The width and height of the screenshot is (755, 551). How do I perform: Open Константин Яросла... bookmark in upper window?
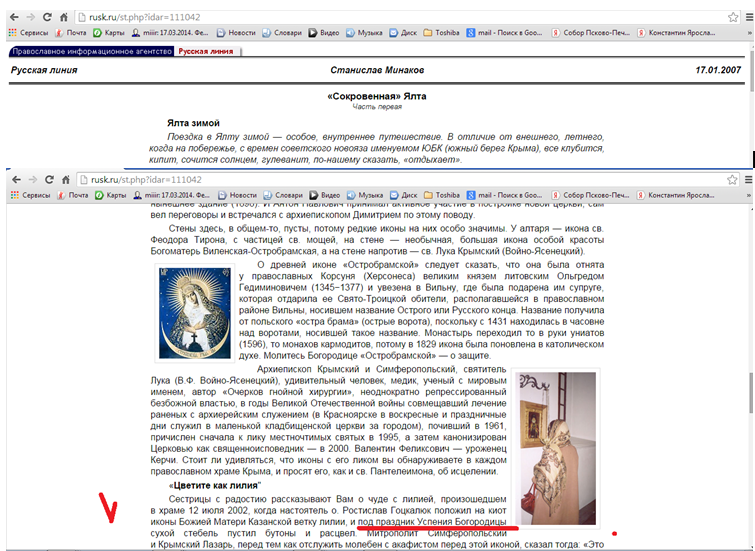pyautogui.click(x=677, y=33)
